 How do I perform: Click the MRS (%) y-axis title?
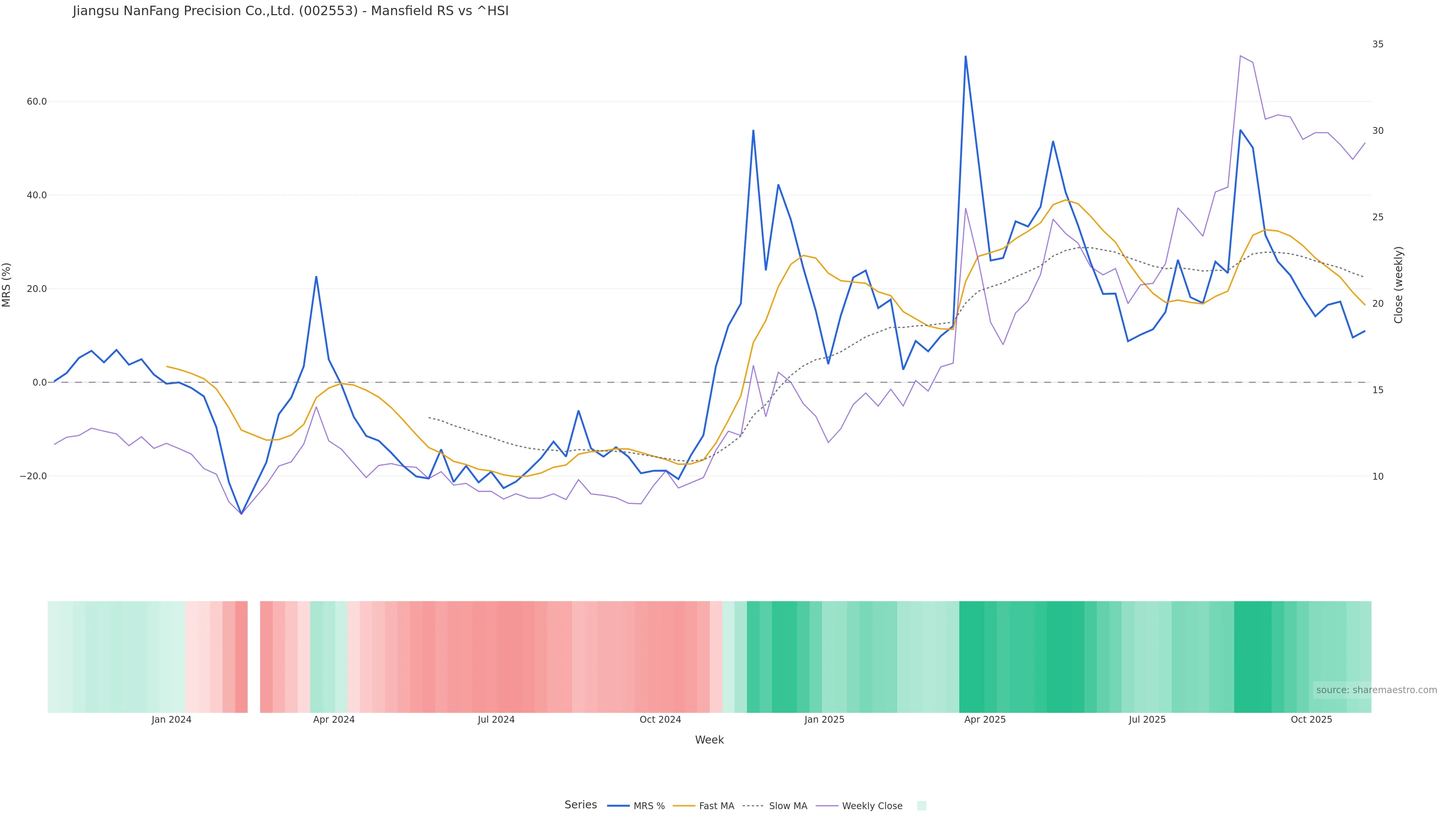[7, 285]
